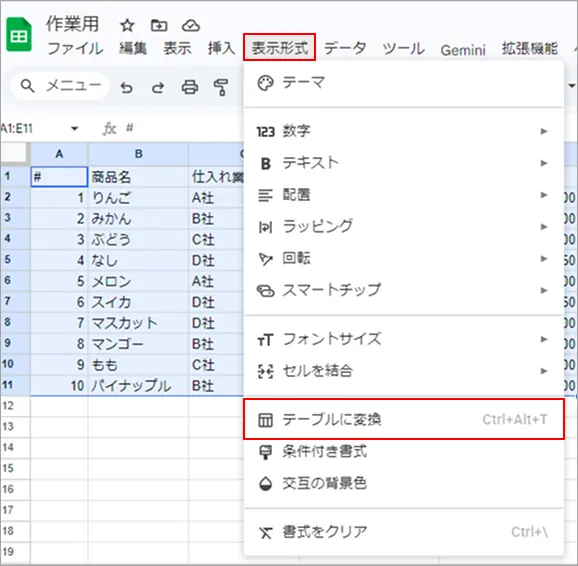The height and width of the screenshot is (566, 578).
Task: Expand the 配置 submenu arrow
Action: tap(544, 195)
